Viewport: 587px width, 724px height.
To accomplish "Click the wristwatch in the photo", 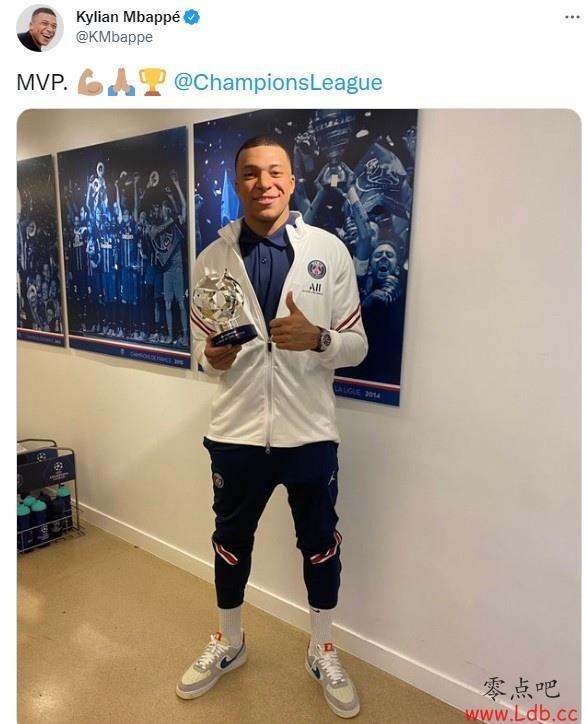I will pos(322,339).
